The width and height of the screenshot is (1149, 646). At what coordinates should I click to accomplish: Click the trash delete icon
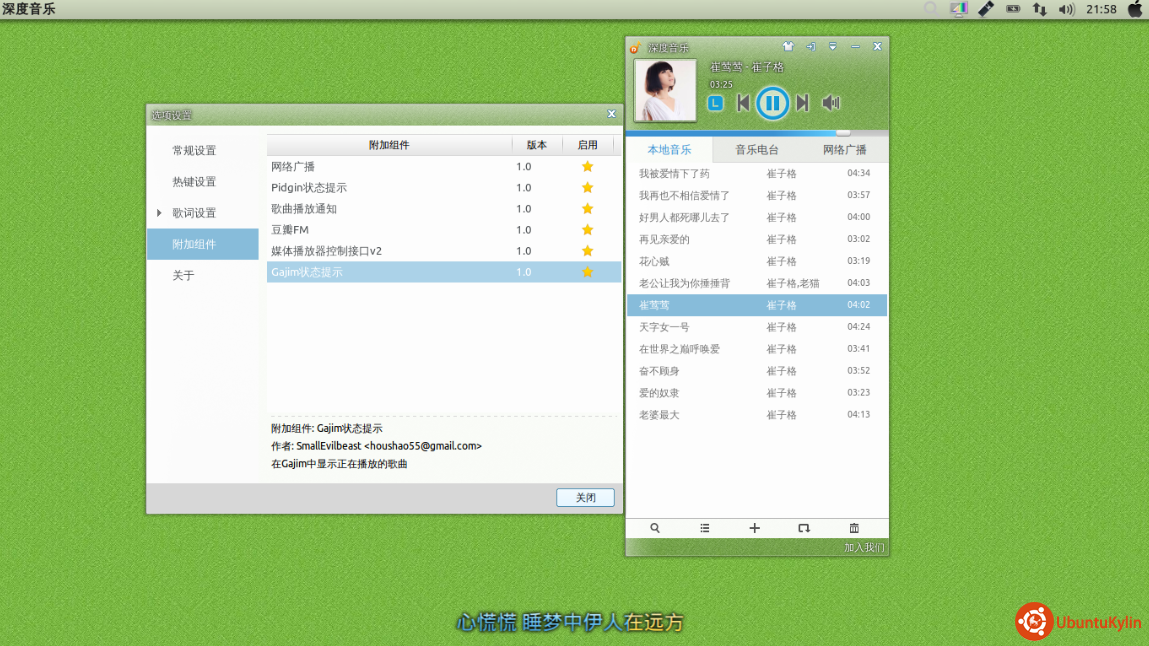pos(854,528)
